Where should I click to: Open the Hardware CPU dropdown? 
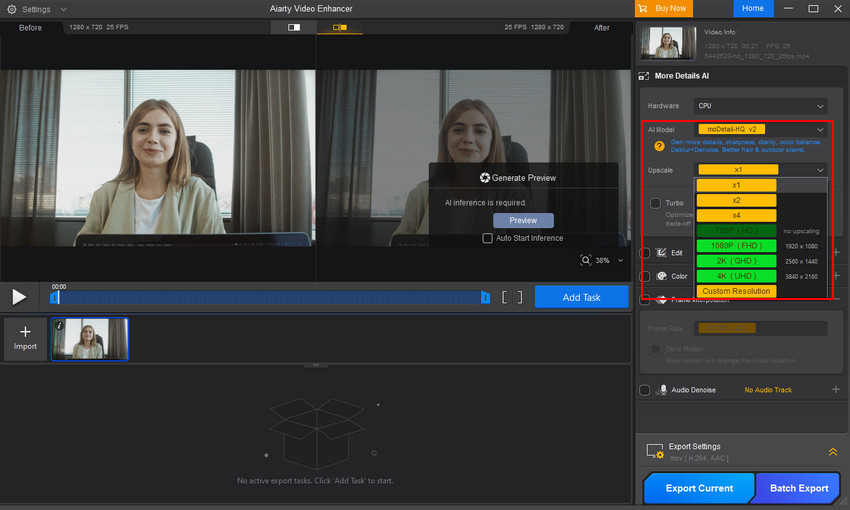click(x=760, y=106)
